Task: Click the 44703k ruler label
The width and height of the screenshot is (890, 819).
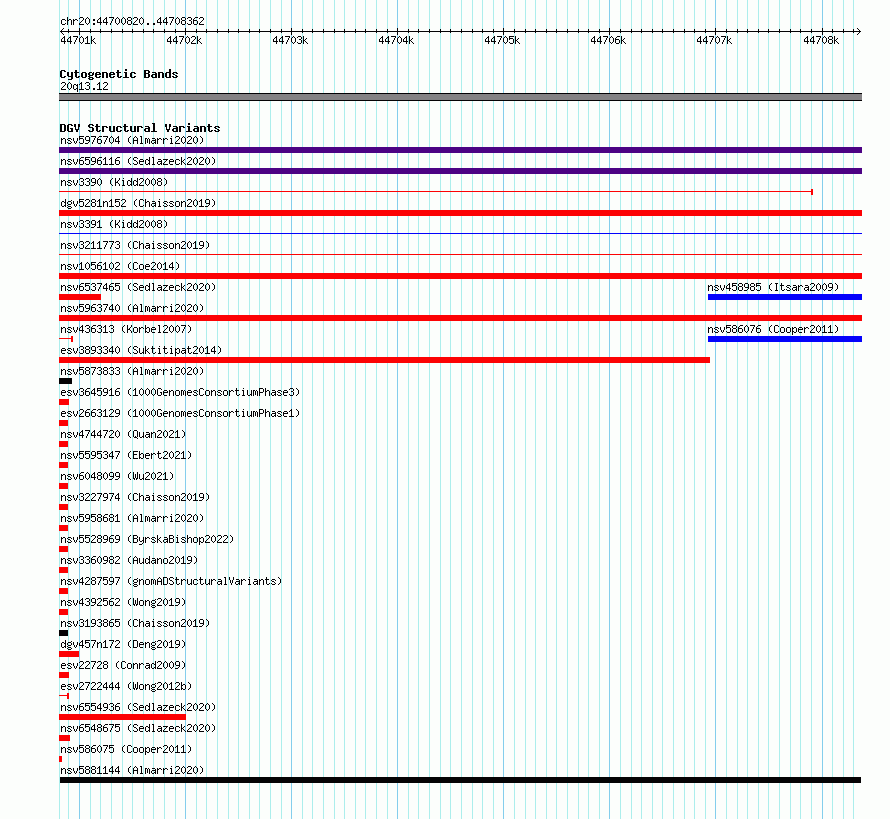Action: (x=290, y=40)
